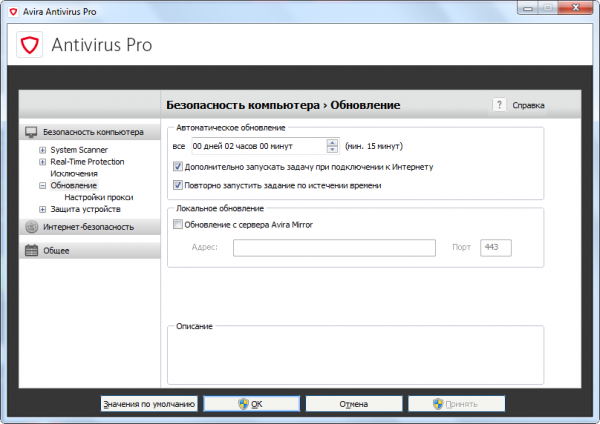Open the Общее section
Screen dimensions: 600x424
tap(55, 250)
